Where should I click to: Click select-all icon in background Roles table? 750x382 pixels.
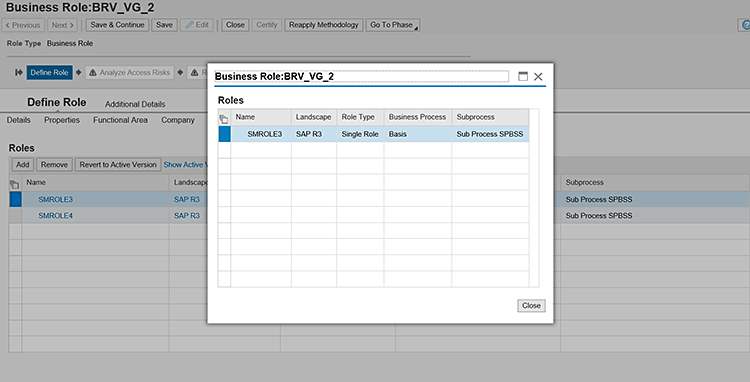pyautogui.click(x=15, y=183)
